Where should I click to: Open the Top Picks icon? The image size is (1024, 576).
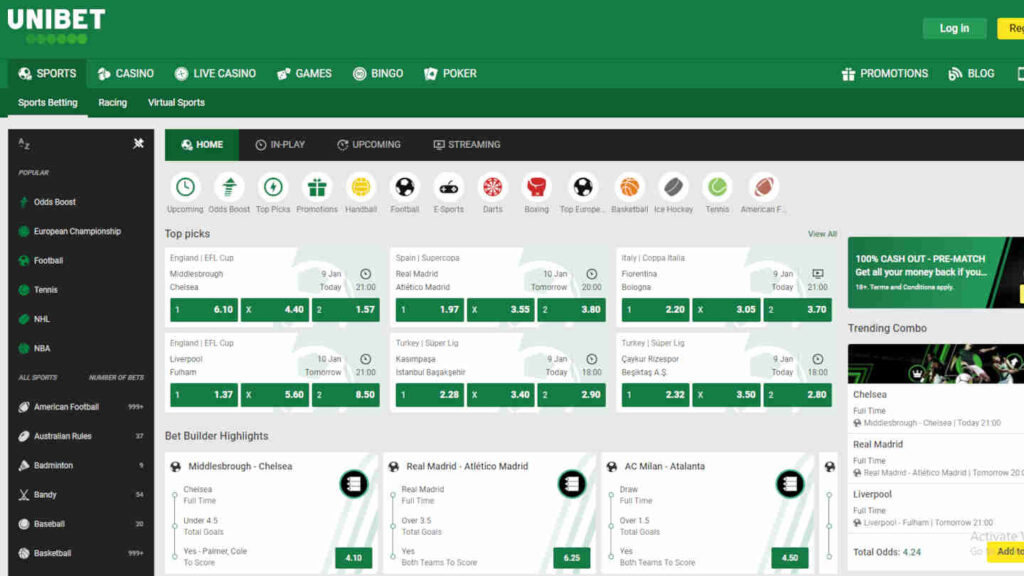point(273,187)
